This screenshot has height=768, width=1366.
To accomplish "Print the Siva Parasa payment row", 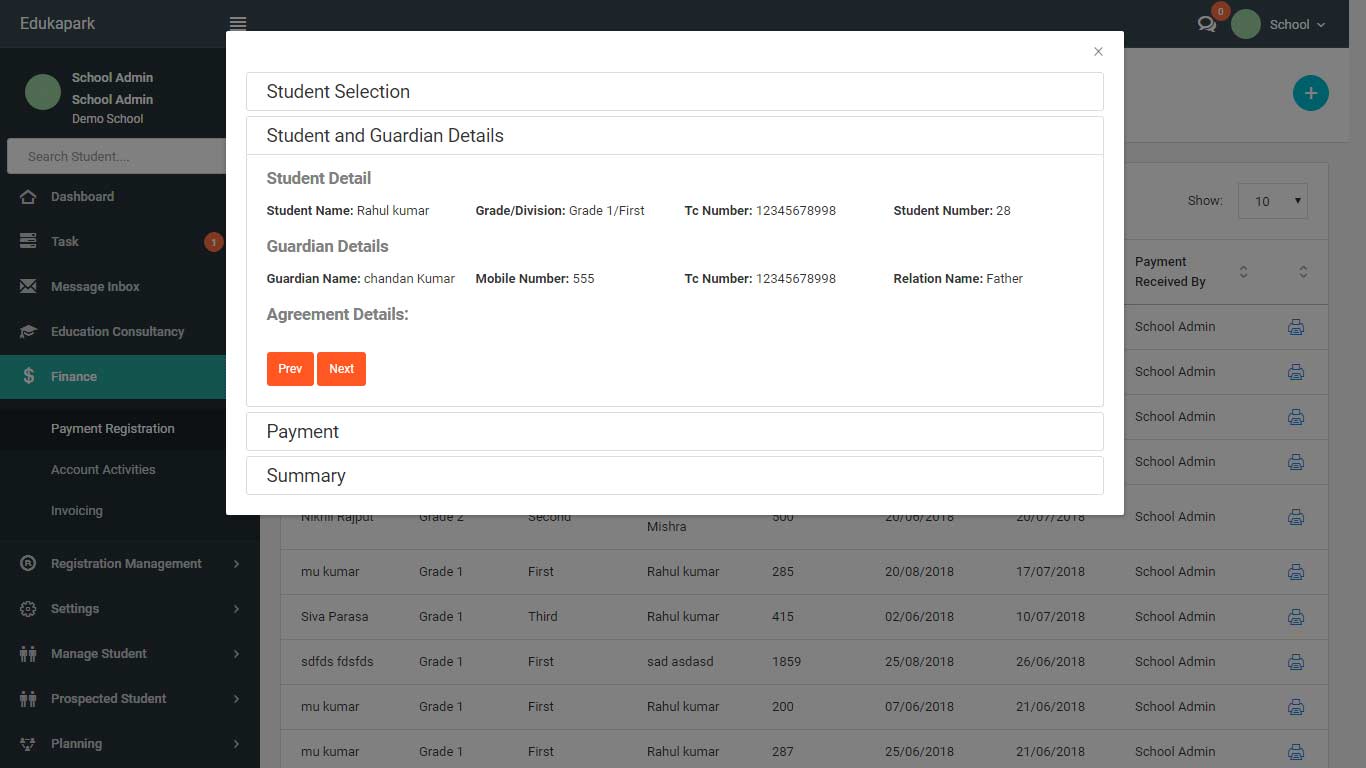I will tap(1296, 617).
